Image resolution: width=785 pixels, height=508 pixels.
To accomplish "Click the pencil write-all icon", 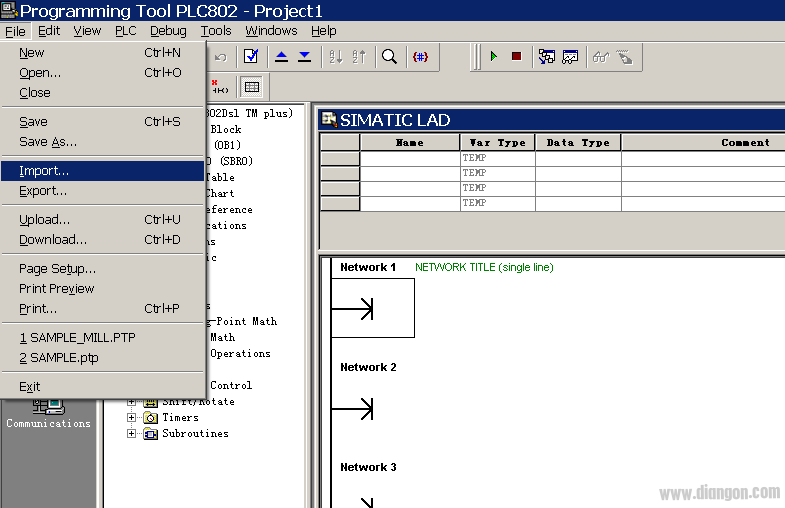I will 624,57.
